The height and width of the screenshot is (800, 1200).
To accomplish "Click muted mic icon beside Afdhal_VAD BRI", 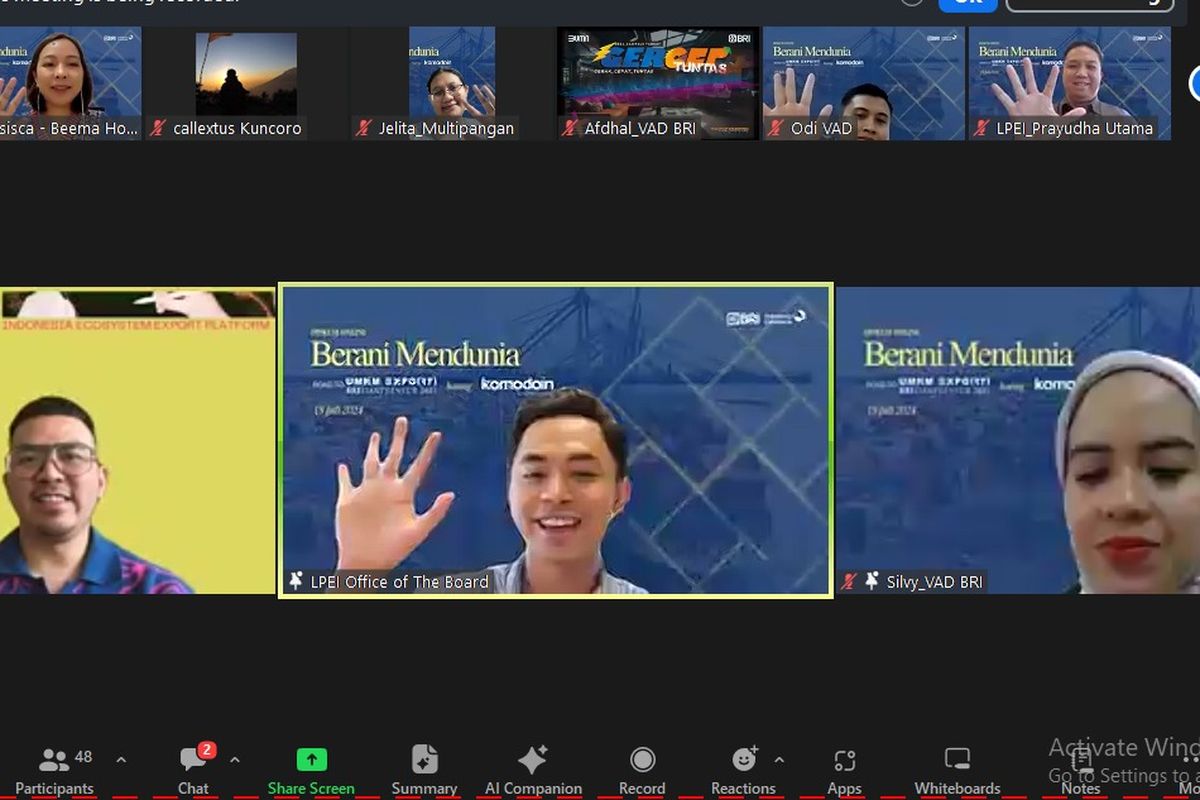I will [570, 128].
